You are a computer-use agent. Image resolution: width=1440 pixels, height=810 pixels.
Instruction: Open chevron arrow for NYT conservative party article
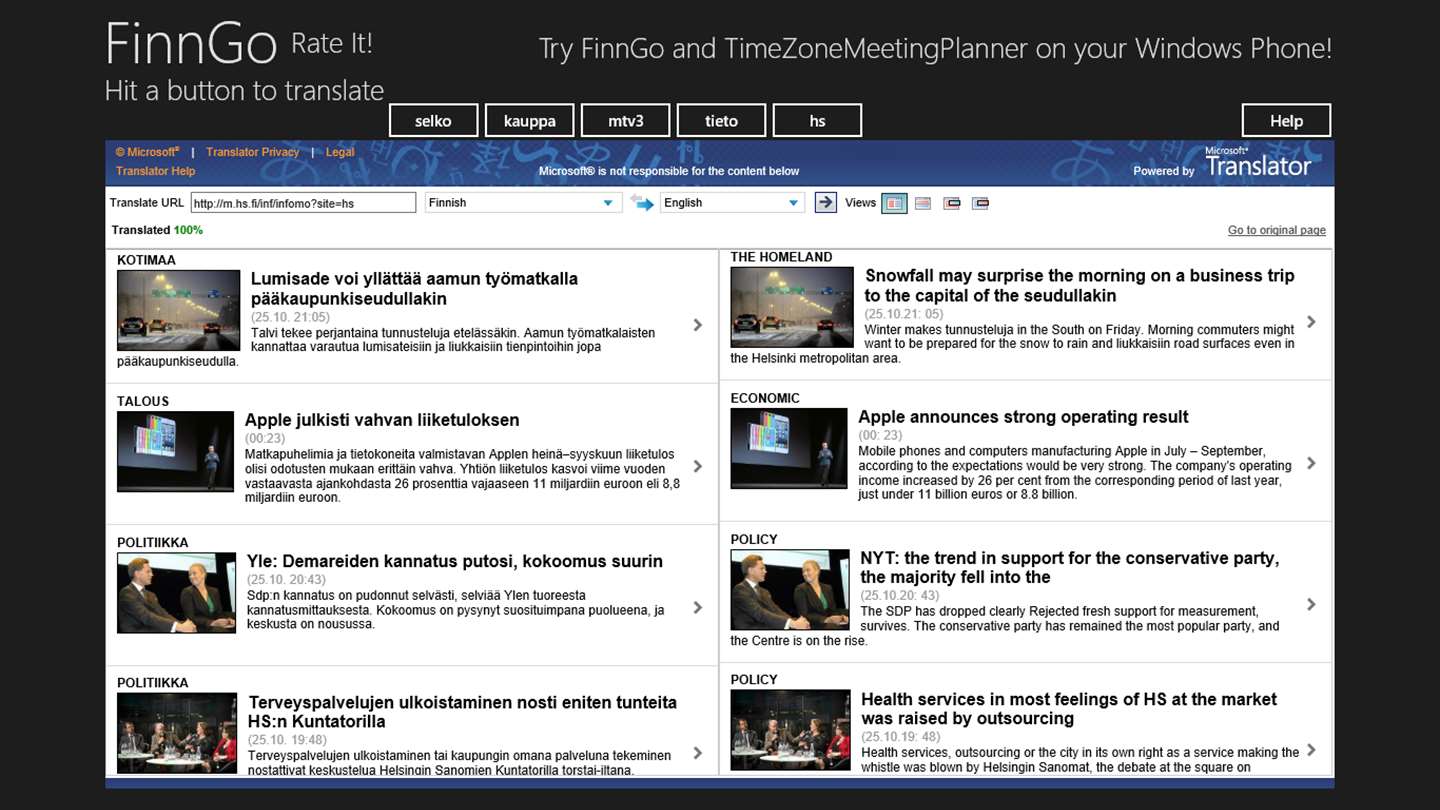1312,604
